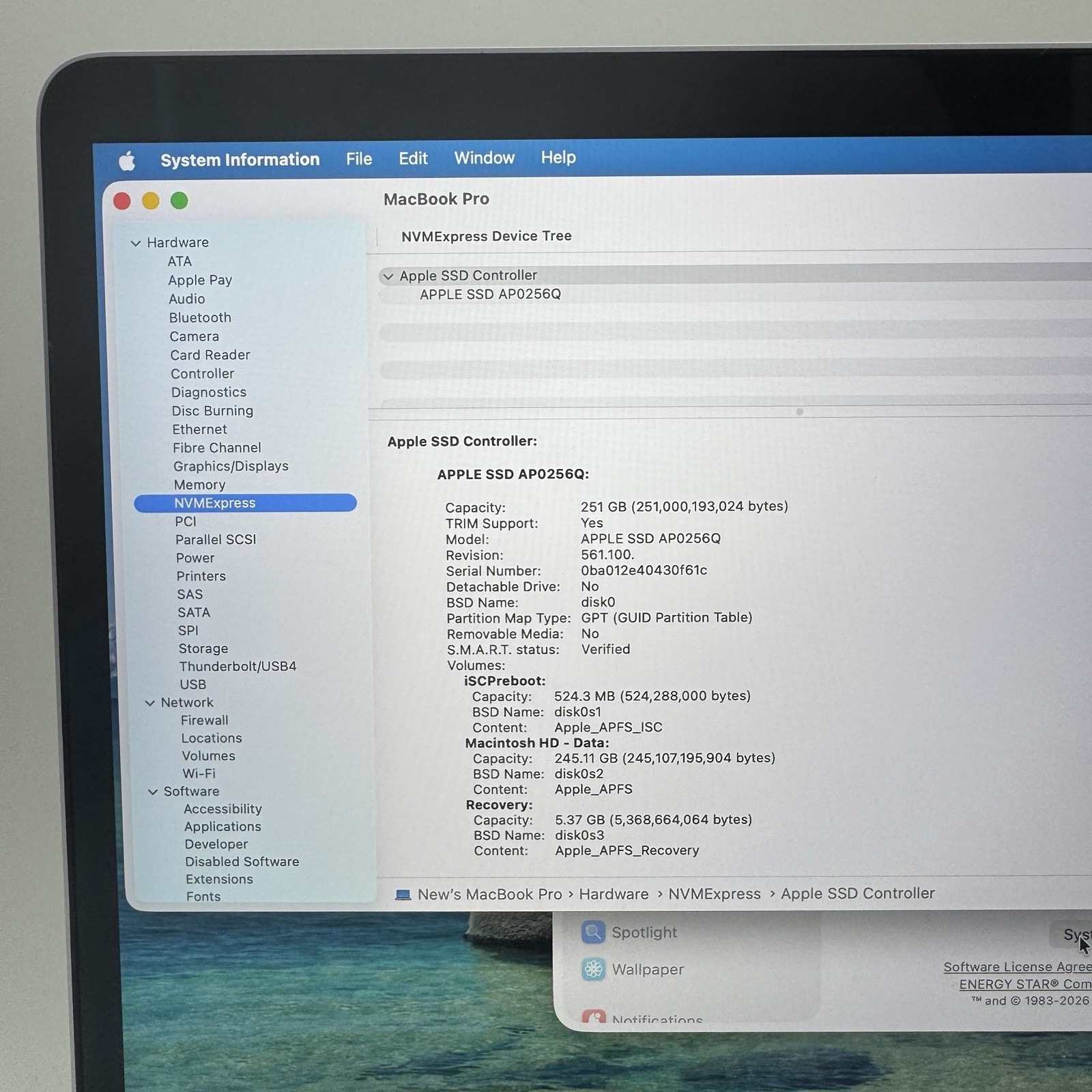Select Audio in the sidebar
This screenshot has width=1092, height=1092.
[x=187, y=299]
